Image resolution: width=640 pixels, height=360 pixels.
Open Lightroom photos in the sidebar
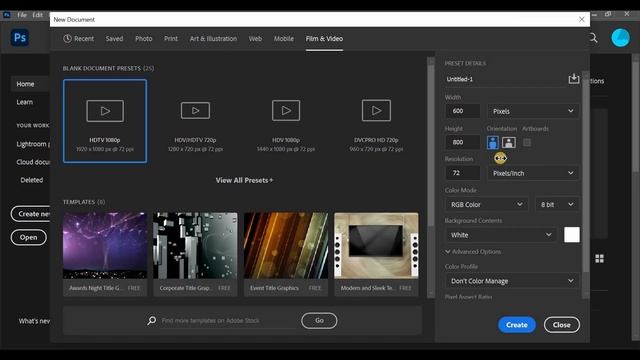(33, 144)
